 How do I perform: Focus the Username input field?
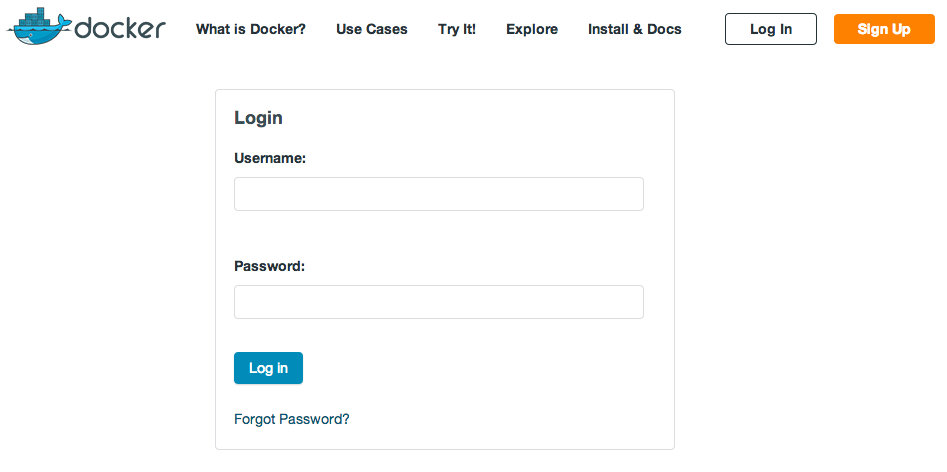(x=438, y=194)
